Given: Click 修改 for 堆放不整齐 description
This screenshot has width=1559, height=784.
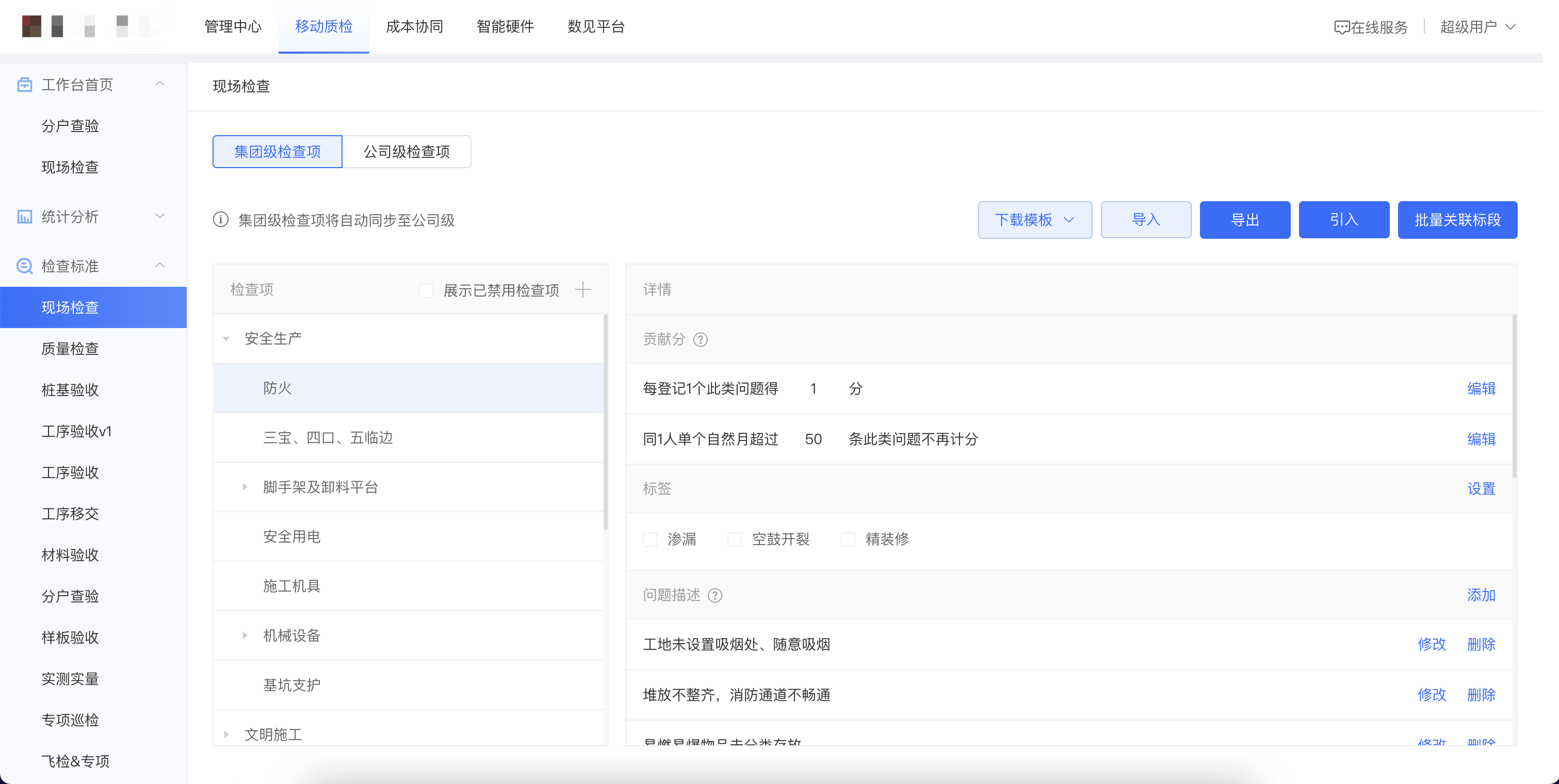Looking at the screenshot, I should (x=1431, y=695).
